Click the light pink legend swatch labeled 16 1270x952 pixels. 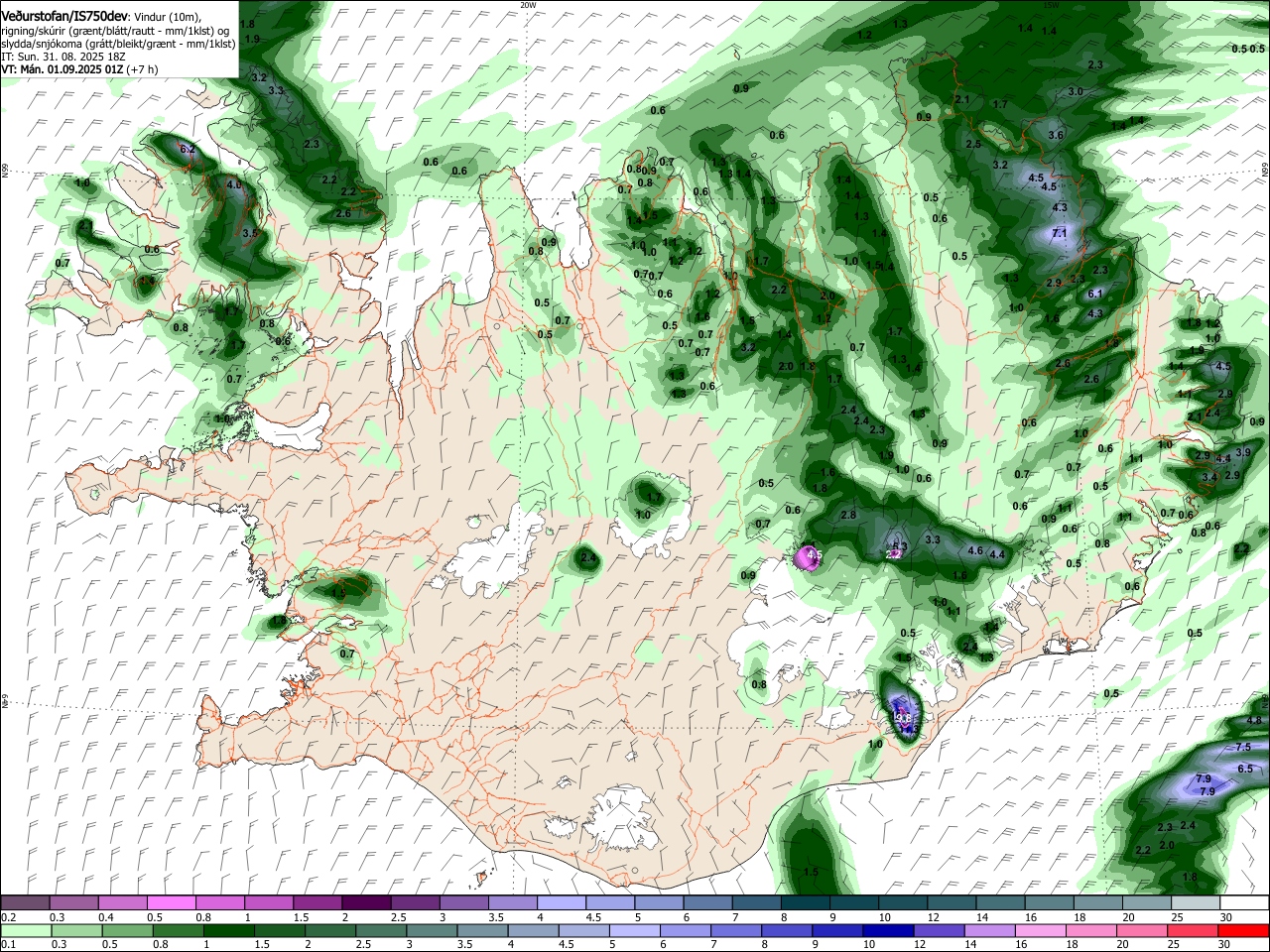[1041, 930]
